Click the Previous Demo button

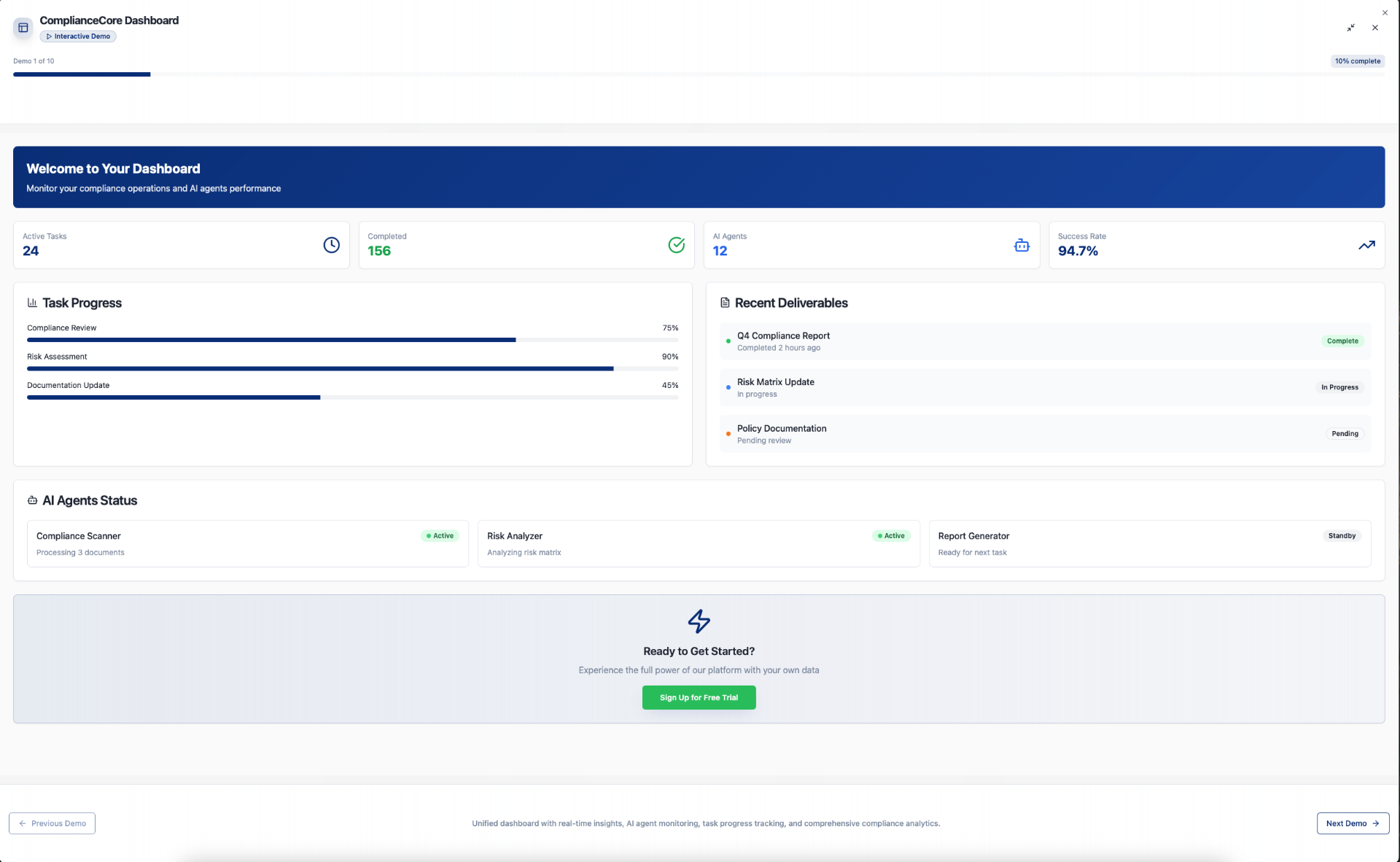click(52, 823)
